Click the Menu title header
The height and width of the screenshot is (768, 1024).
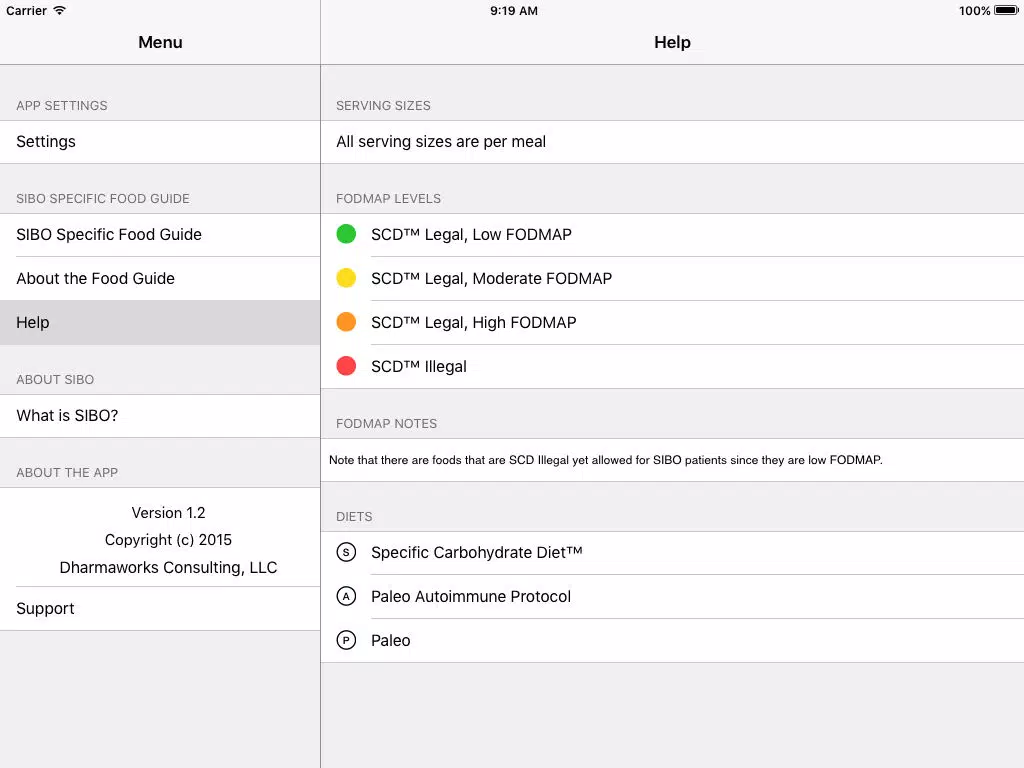click(160, 42)
